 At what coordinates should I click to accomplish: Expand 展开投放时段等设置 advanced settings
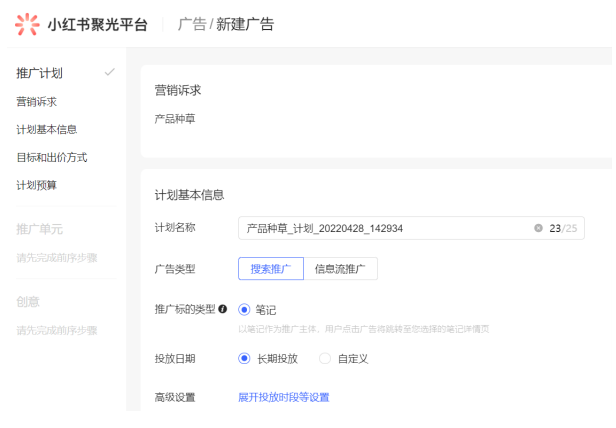(284, 397)
